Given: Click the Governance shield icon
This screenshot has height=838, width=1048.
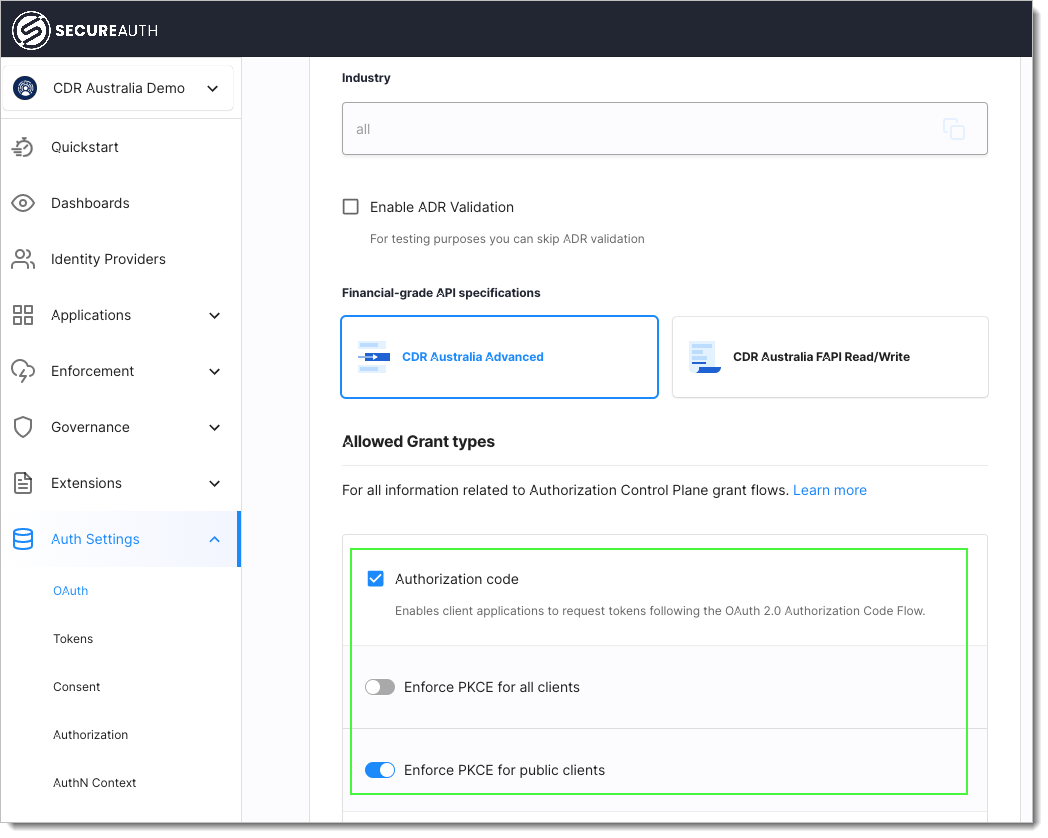Looking at the screenshot, I should [23, 427].
